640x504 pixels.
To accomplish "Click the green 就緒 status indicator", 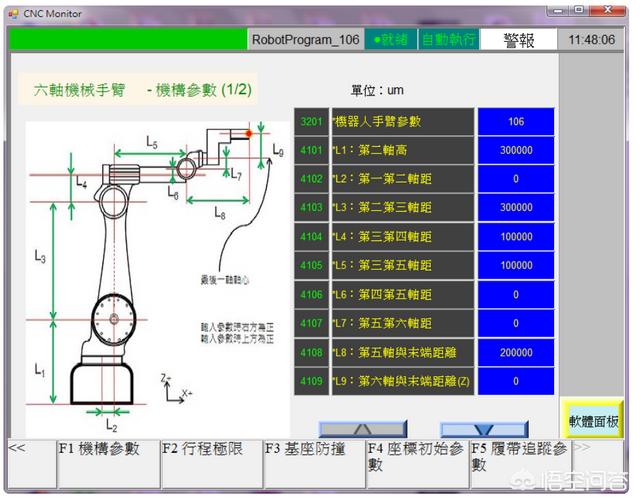I will pyautogui.click(x=390, y=40).
